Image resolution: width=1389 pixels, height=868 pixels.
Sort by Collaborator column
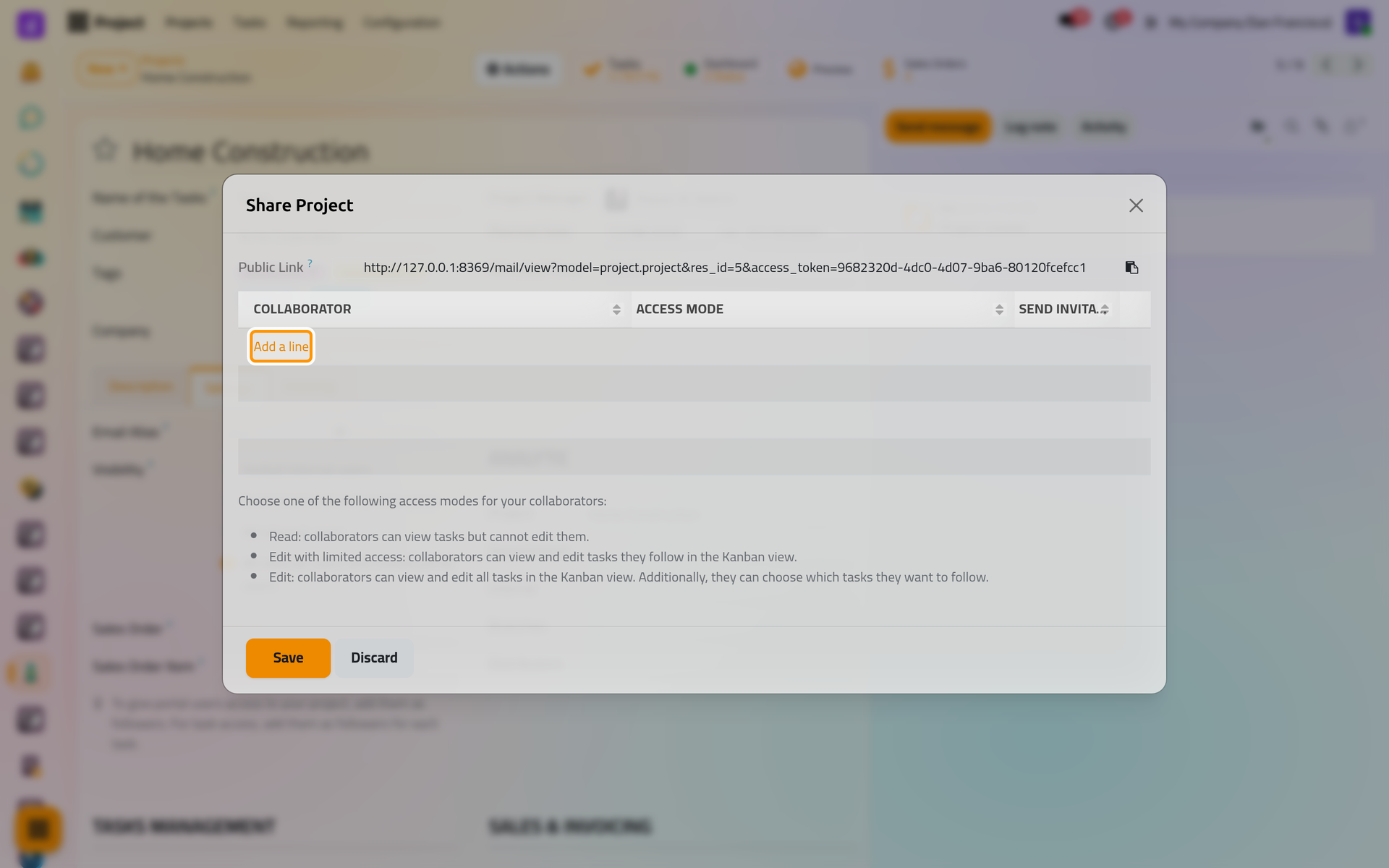[x=435, y=309]
